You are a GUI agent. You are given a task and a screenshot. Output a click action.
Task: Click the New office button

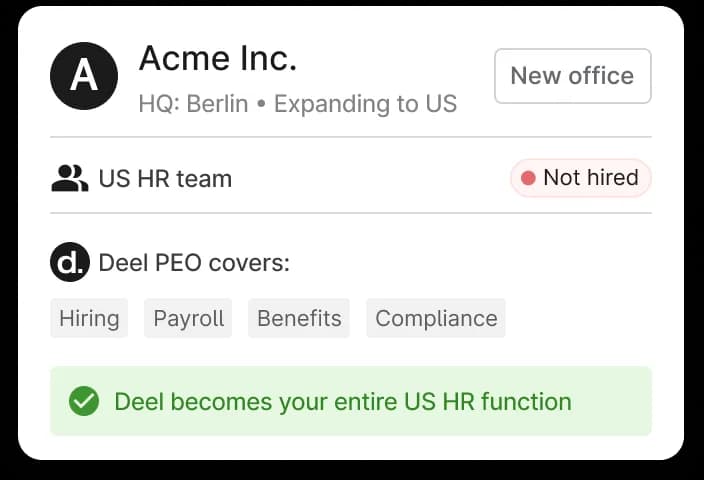point(573,76)
